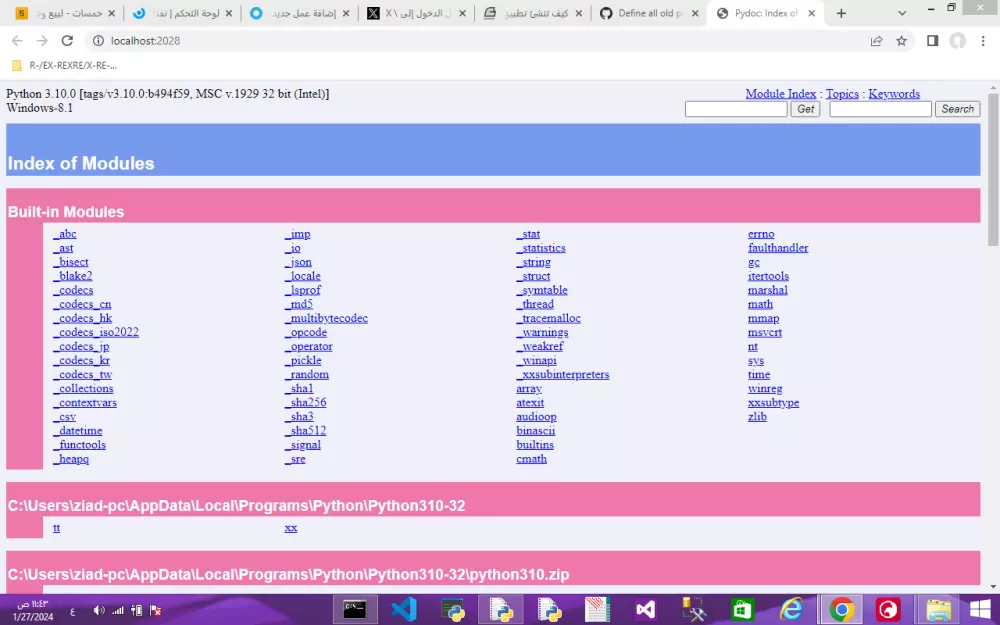Image resolution: width=1000 pixels, height=625 pixels.
Task: Open the faulthandler module link
Action: 778,248
